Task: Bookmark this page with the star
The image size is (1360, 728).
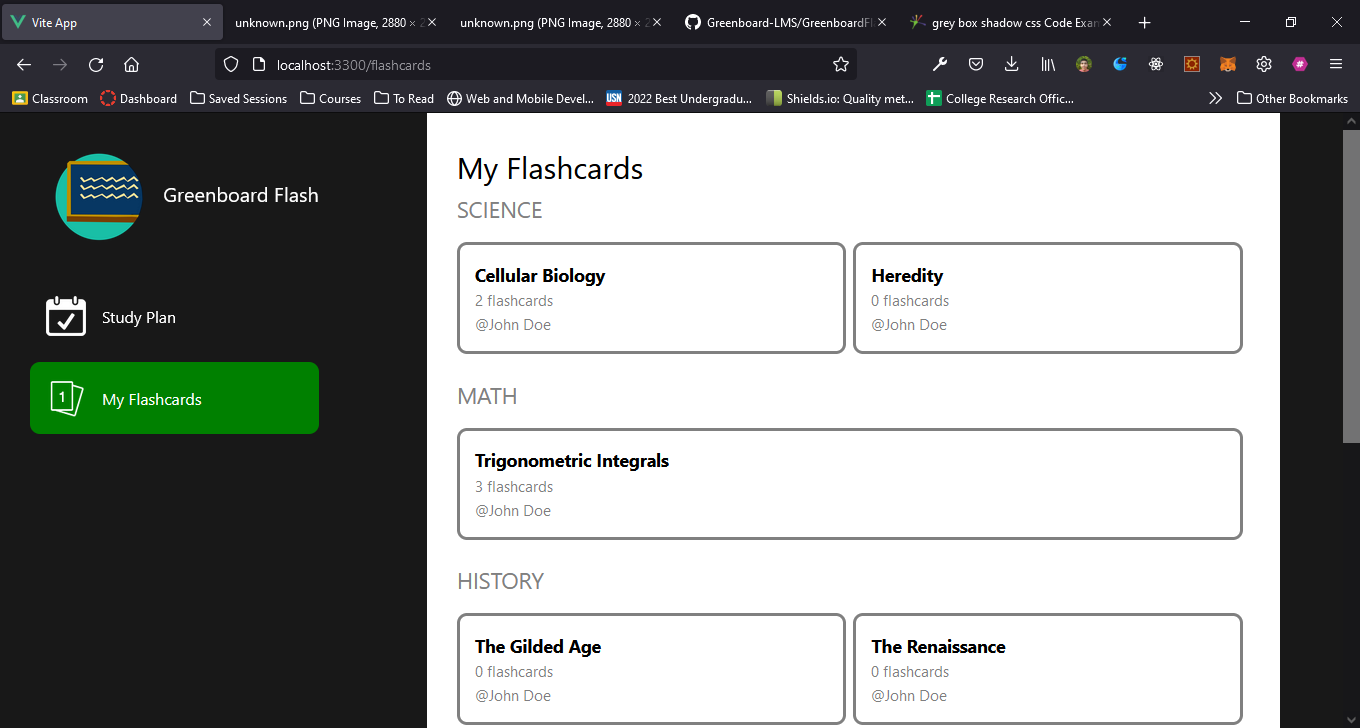Action: tap(841, 64)
